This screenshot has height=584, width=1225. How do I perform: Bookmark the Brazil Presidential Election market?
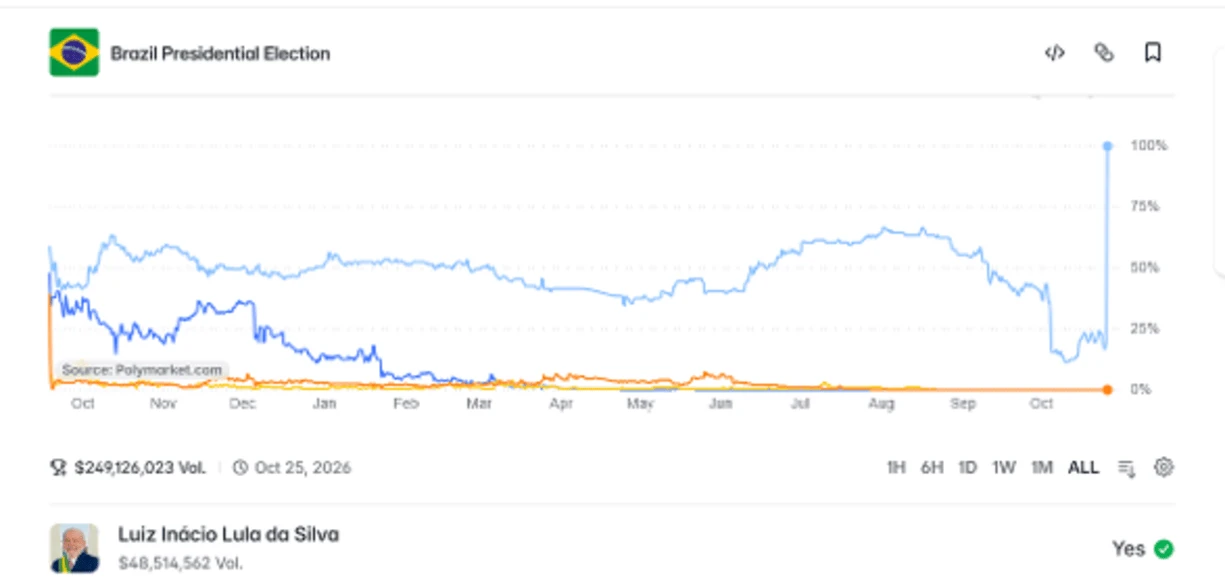tap(1153, 53)
